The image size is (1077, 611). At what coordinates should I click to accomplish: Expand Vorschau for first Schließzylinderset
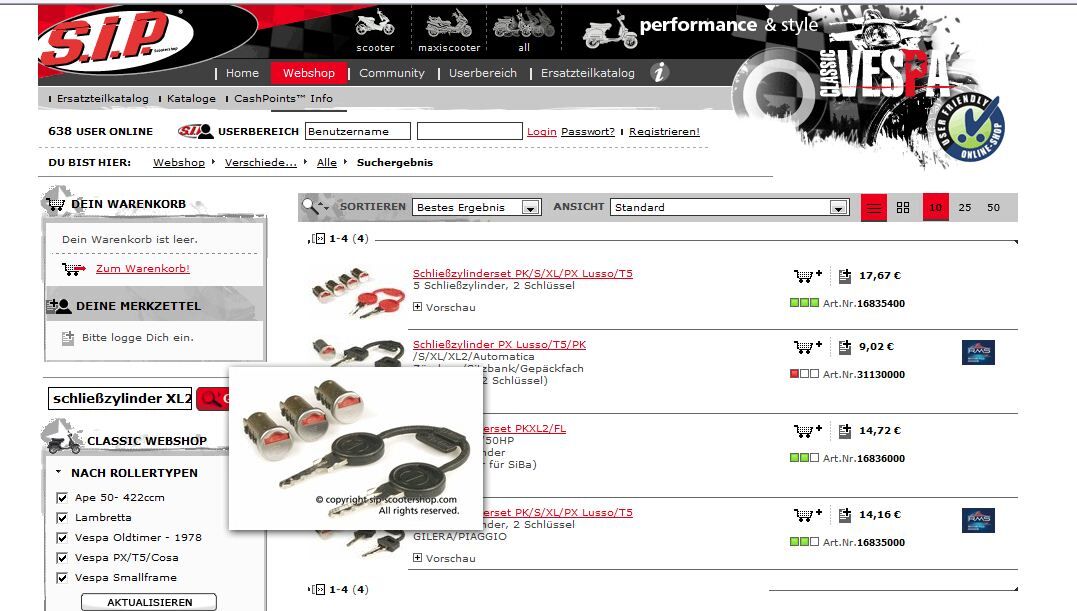click(444, 307)
